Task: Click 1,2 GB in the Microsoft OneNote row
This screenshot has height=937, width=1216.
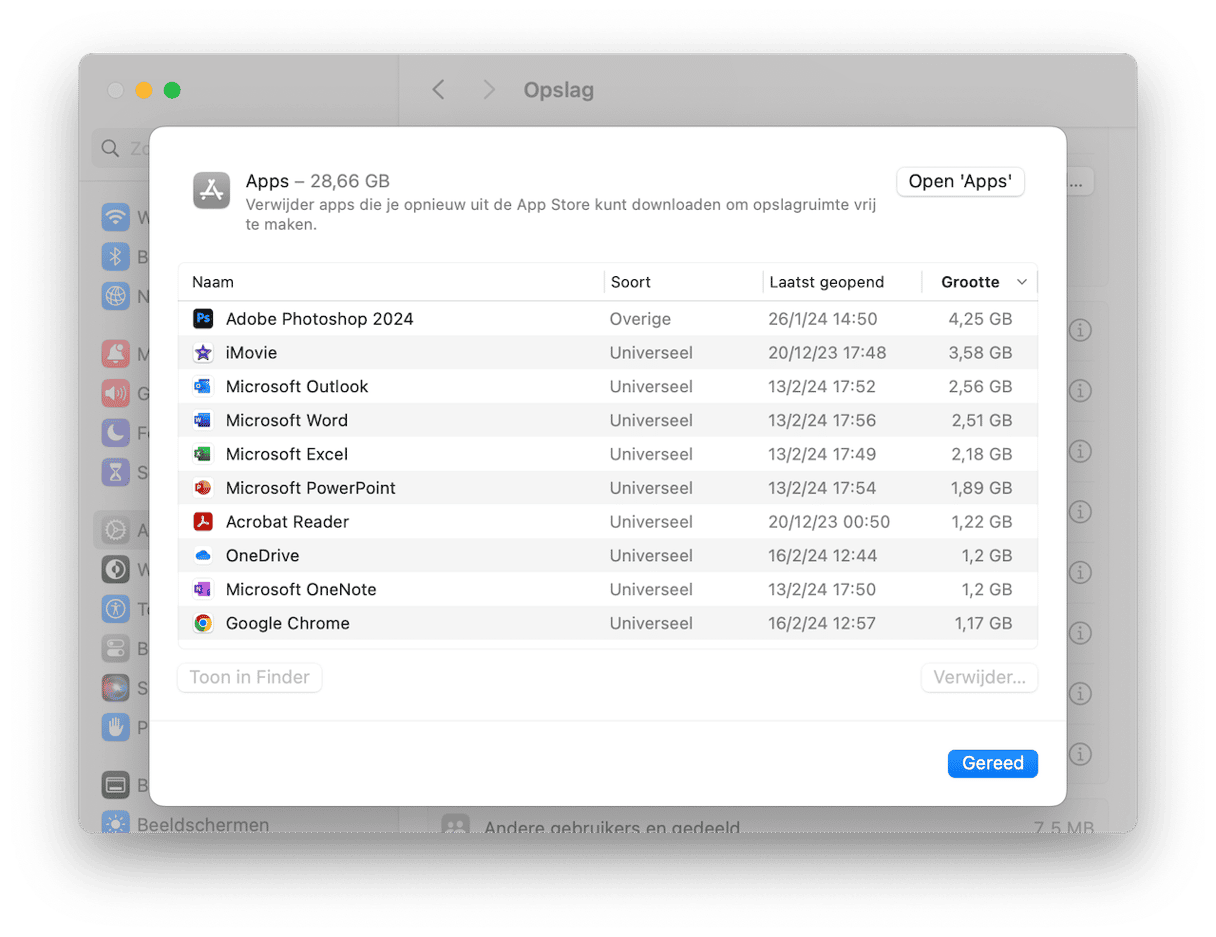Action: 987,590
